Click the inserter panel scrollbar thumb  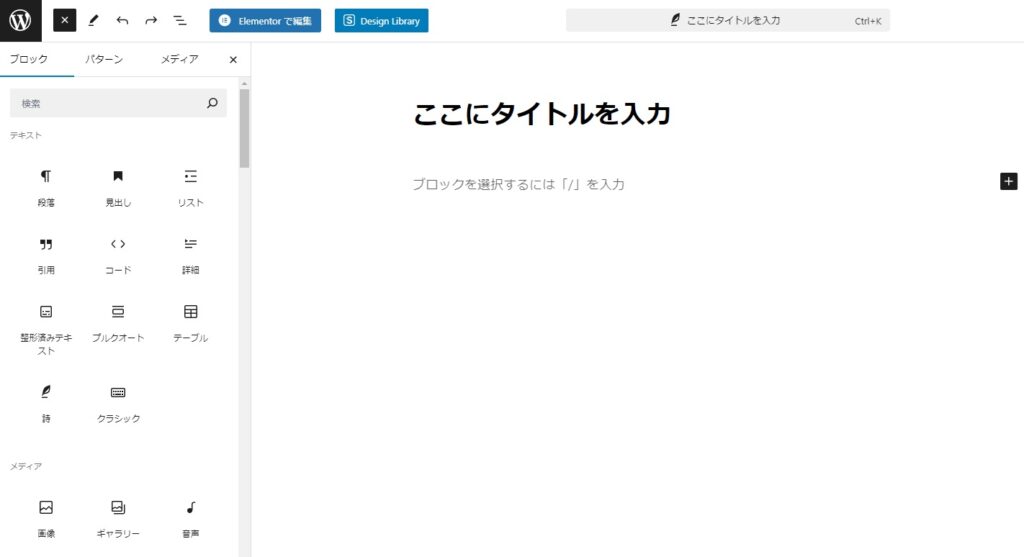(244, 130)
